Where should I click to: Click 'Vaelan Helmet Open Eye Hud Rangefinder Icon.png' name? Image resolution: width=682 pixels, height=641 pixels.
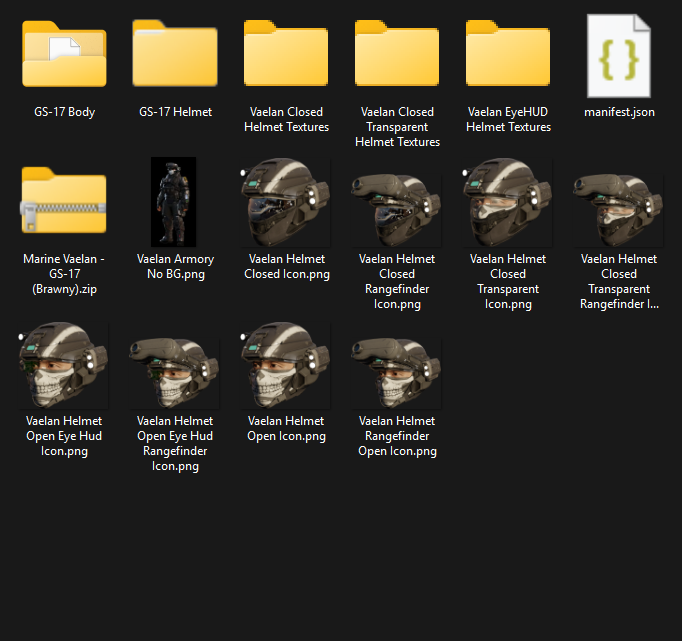175,444
